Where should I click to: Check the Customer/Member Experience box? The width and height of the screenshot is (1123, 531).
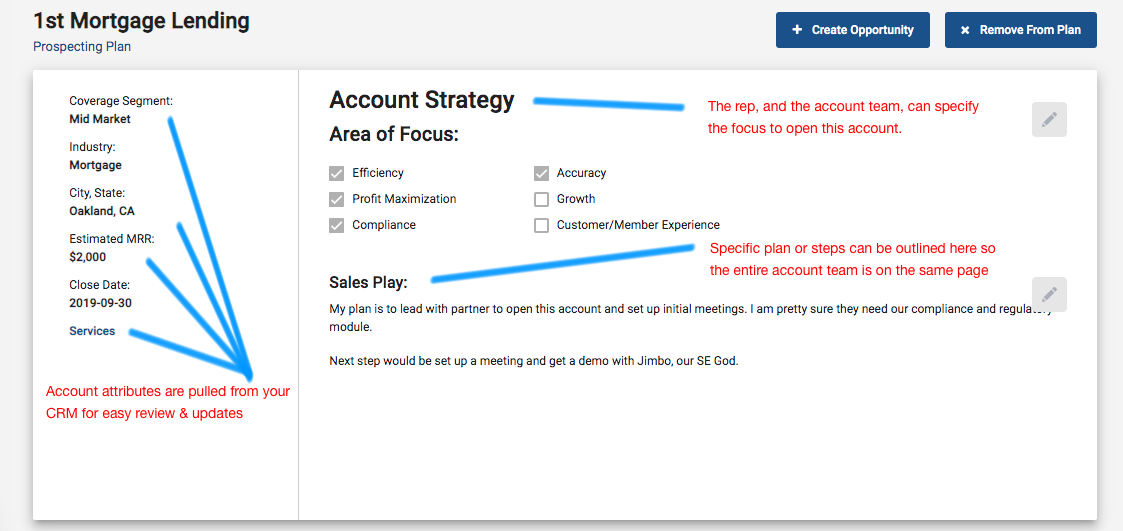click(541, 225)
